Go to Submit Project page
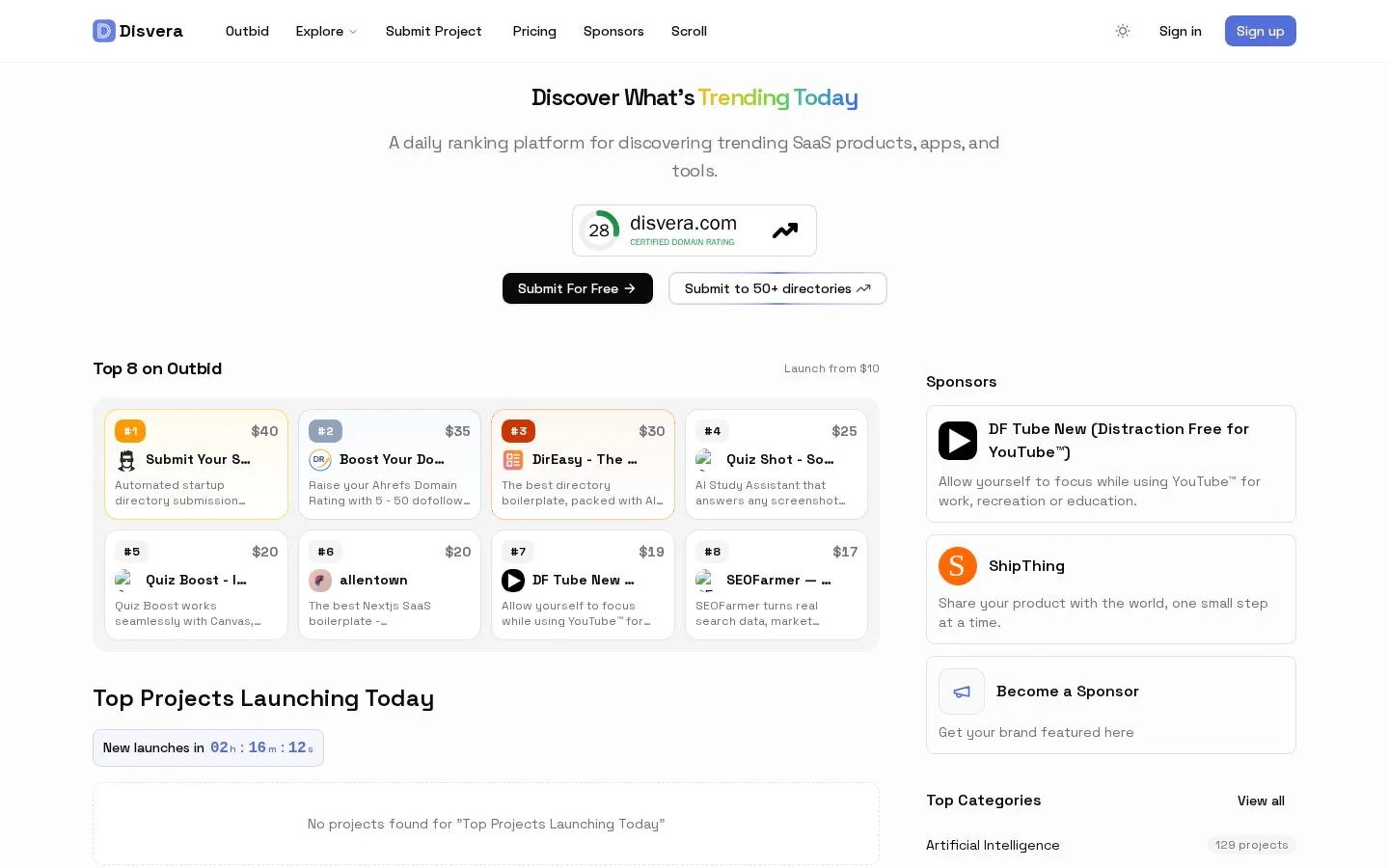Screen dimensions: 1389x868 click(433, 31)
